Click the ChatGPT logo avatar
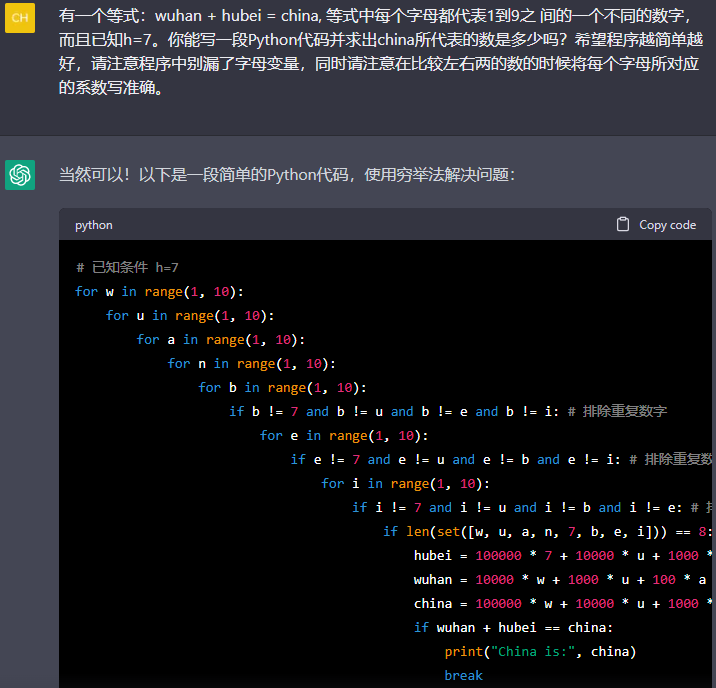Image resolution: width=716 pixels, height=688 pixels. 20,175
